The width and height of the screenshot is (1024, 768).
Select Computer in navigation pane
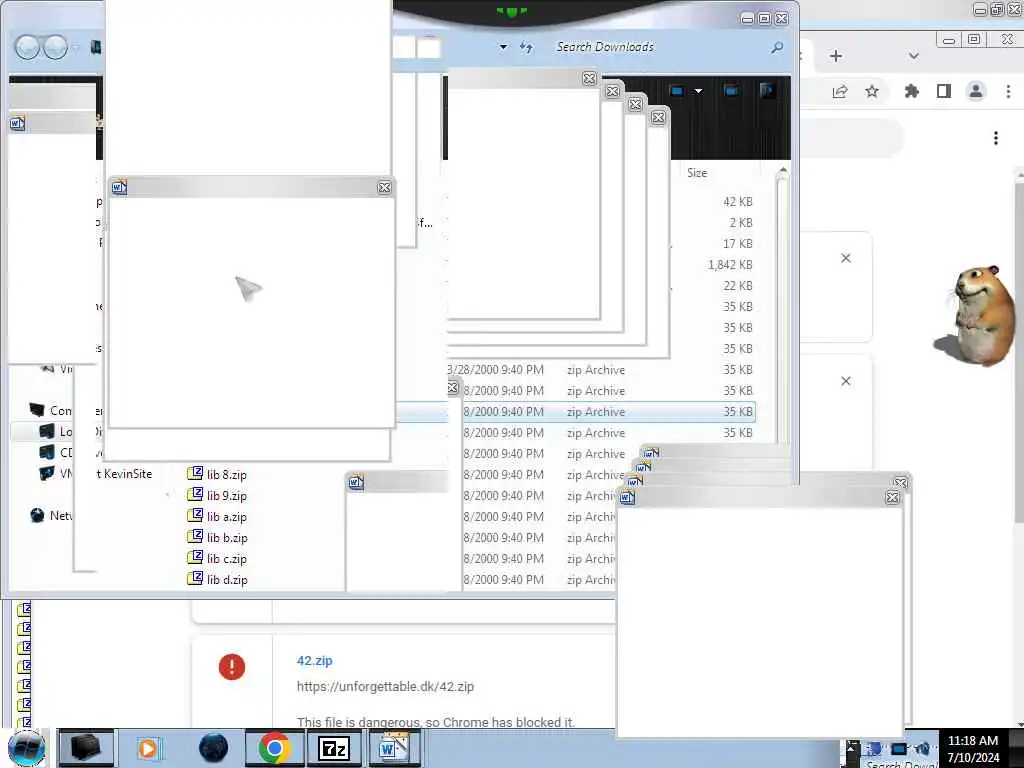(x=51, y=410)
